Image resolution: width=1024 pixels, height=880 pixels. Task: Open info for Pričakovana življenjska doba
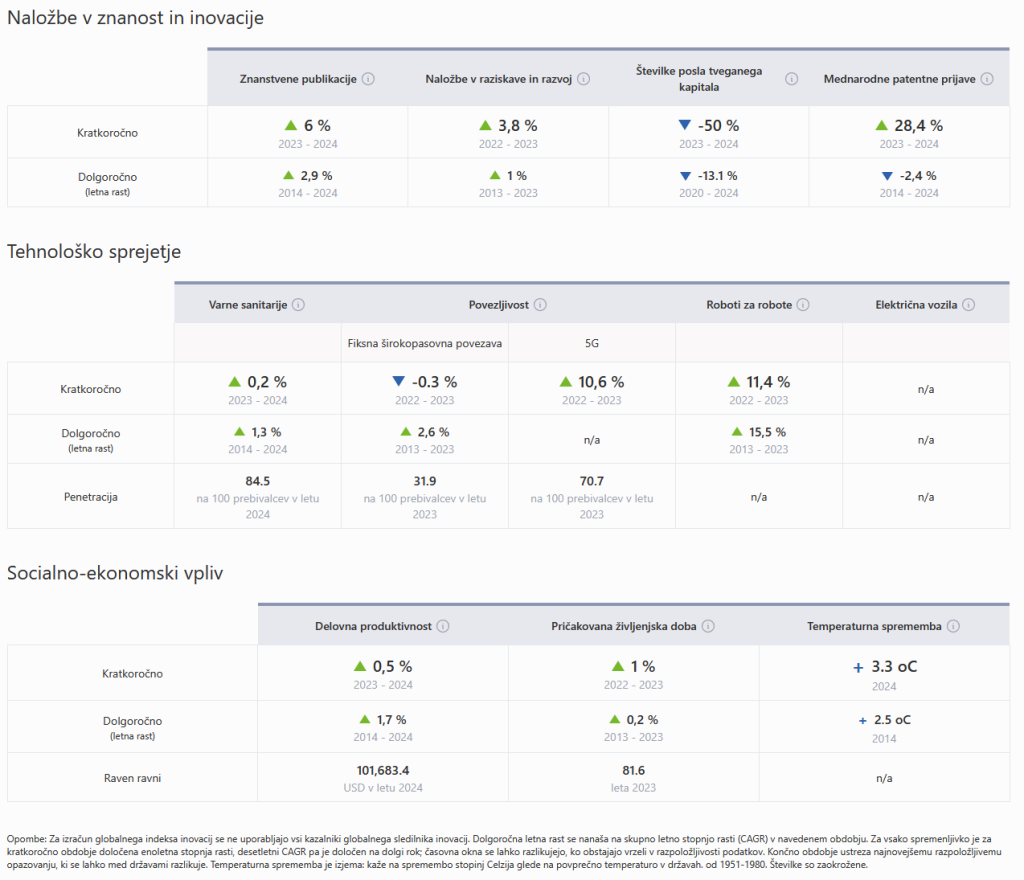point(708,626)
